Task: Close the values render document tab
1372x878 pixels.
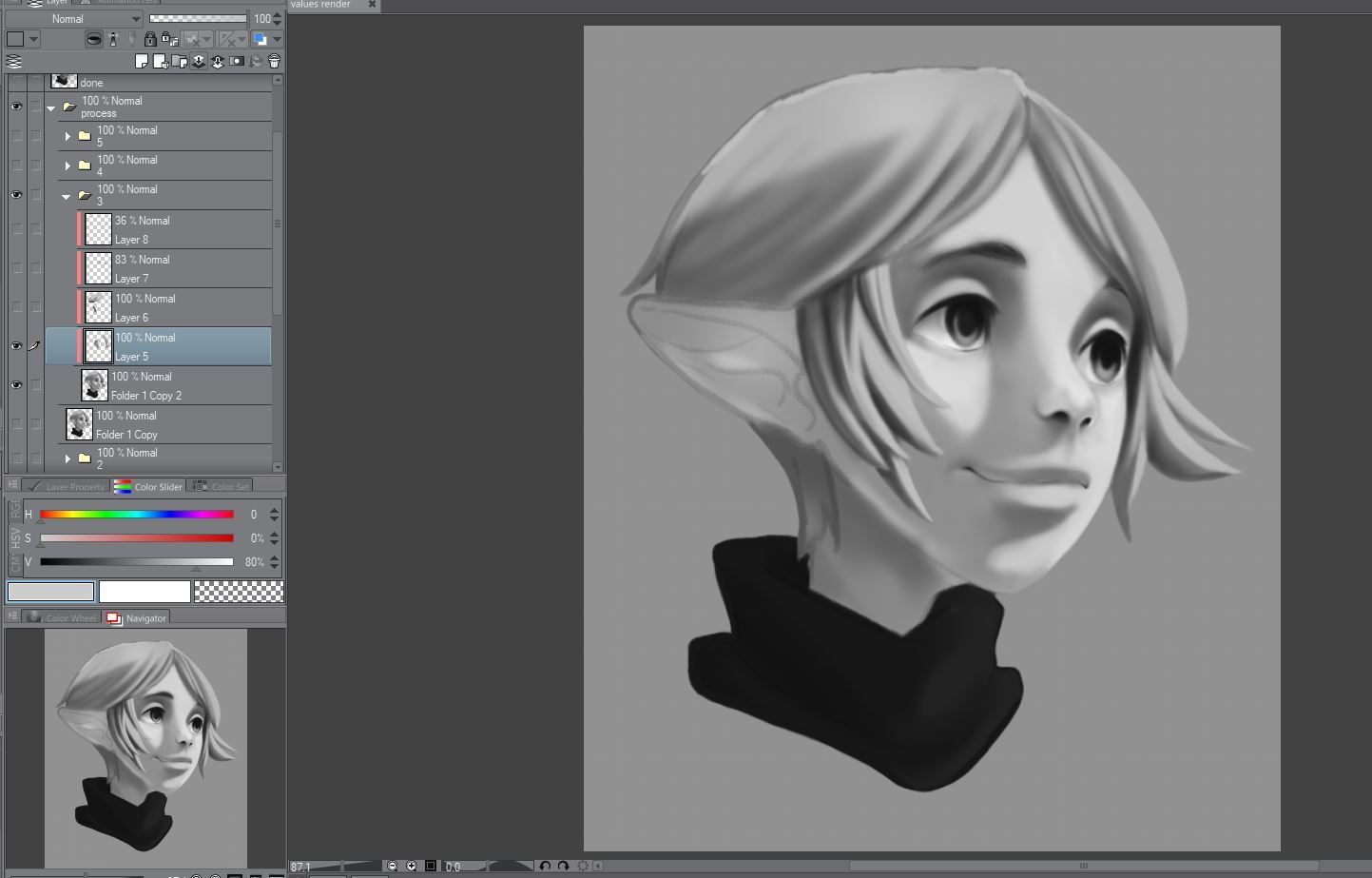Action: point(372,5)
